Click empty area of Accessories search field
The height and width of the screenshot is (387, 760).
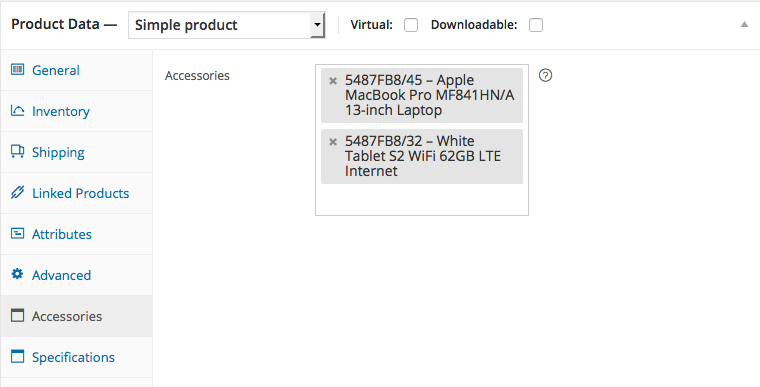[x=422, y=200]
